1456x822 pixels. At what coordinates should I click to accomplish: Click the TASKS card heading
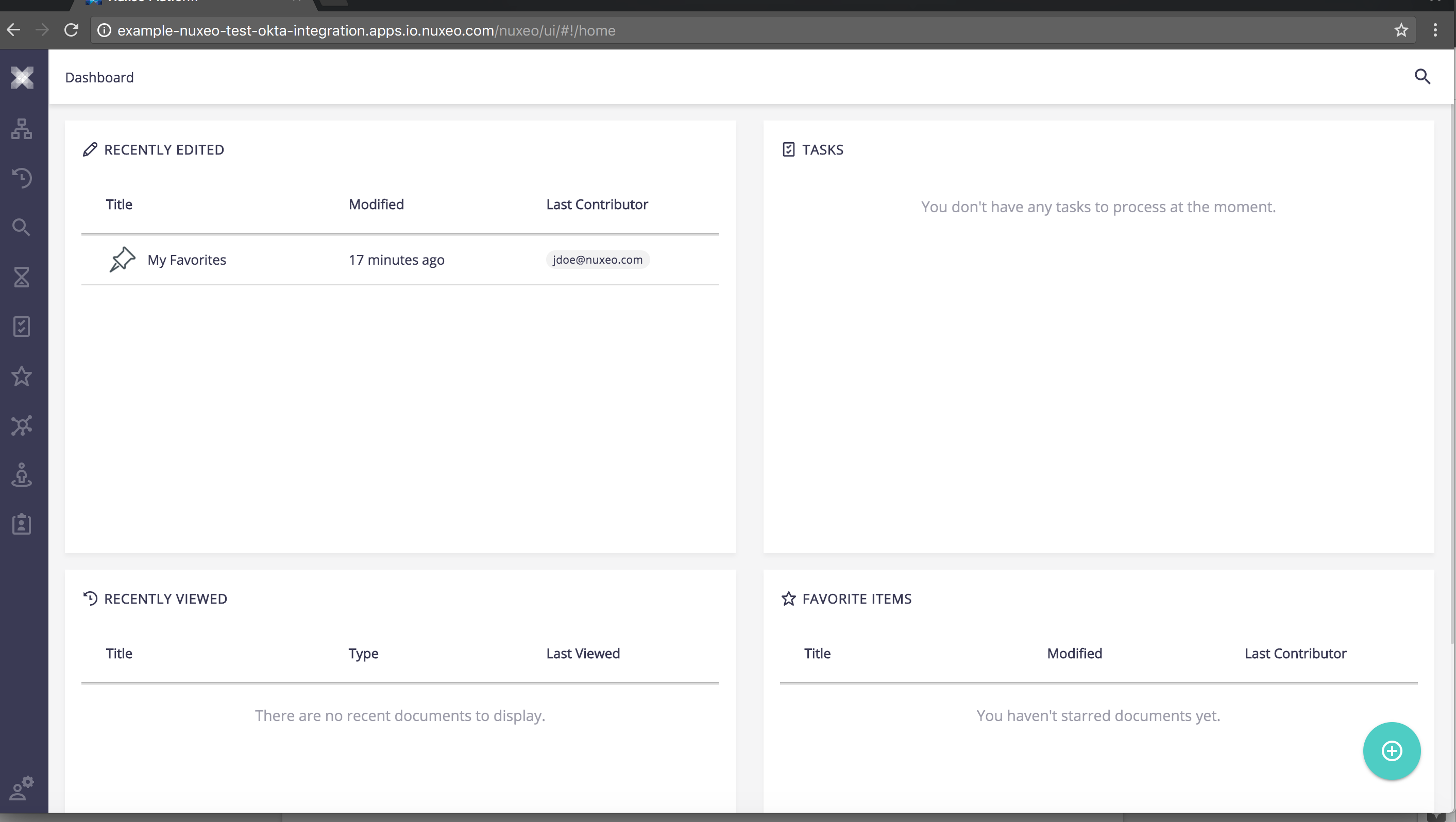pyautogui.click(x=822, y=150)
